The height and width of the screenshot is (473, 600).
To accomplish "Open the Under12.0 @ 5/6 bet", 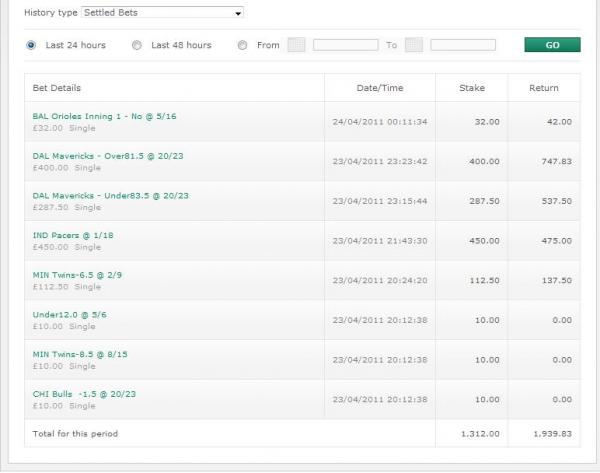I will click(70, 314).
